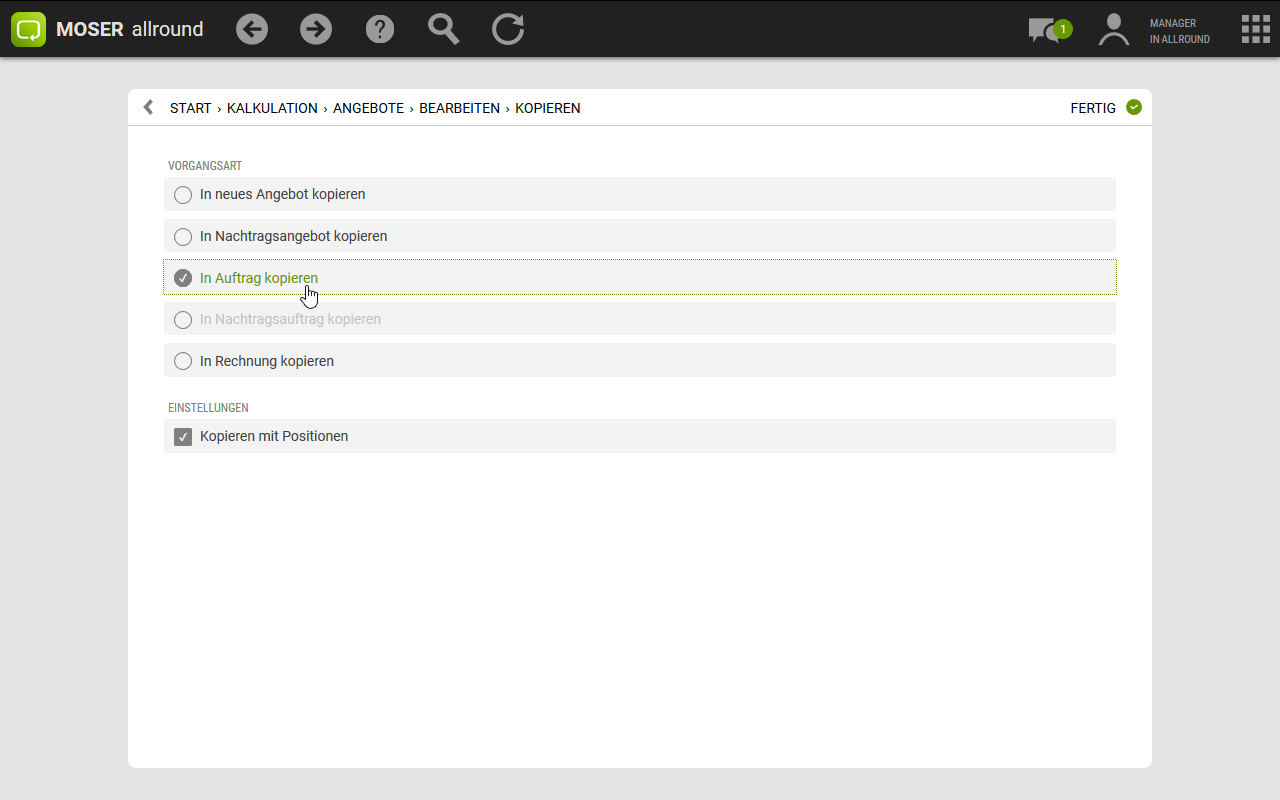Open the user profile Manager icon
This screenshot has height=800, width=1280.
click(x=1113, y=30)
